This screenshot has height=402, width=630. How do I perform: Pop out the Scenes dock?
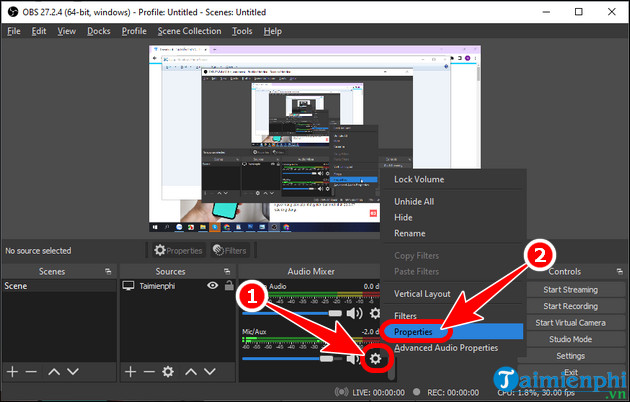pos(108,271)
